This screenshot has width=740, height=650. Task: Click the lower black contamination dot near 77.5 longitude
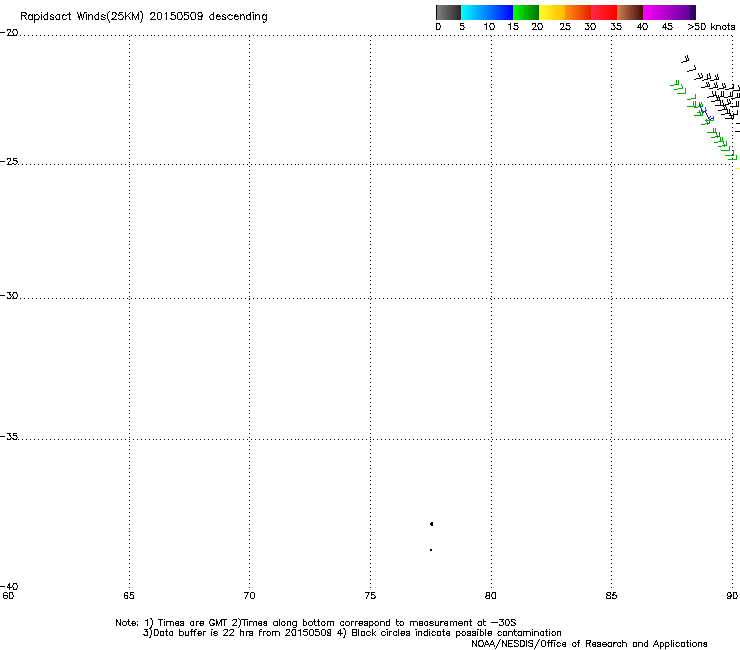click(431, 550)
